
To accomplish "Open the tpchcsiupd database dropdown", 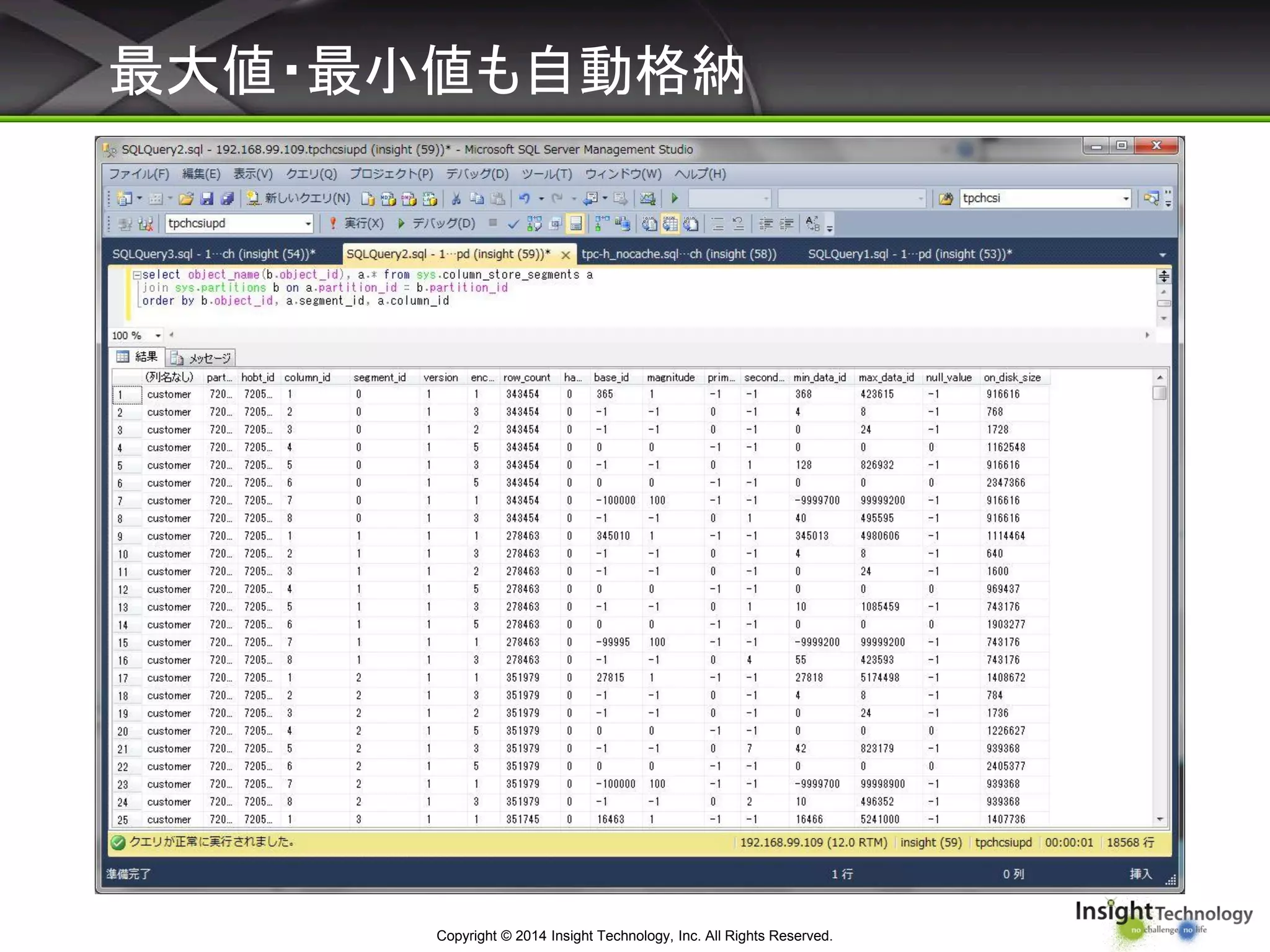I will [308, 224].
